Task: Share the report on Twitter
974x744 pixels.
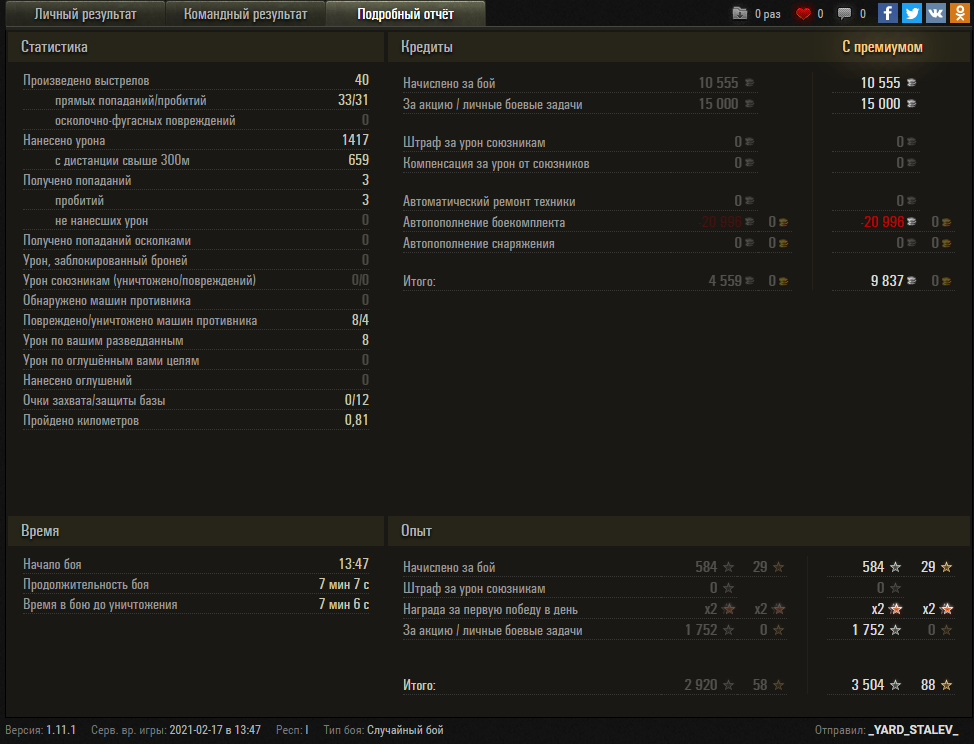Action: (x=912, y=13)
